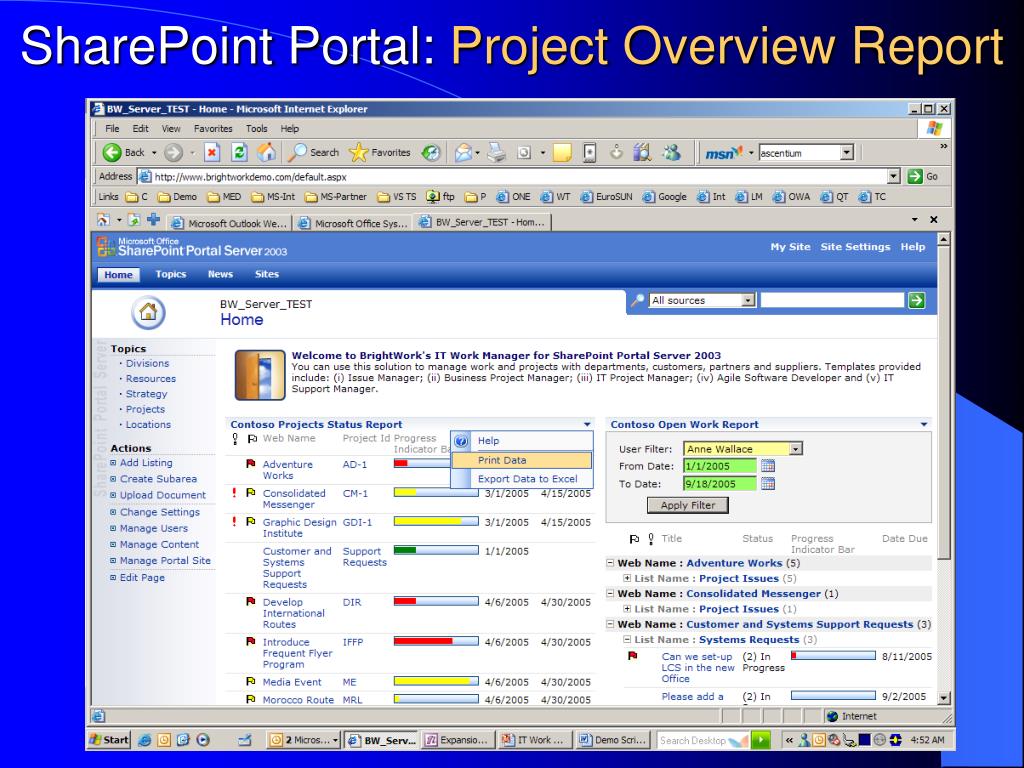Open the My Site link
The width and height of the screenshot is (1024, 768).
790,247
